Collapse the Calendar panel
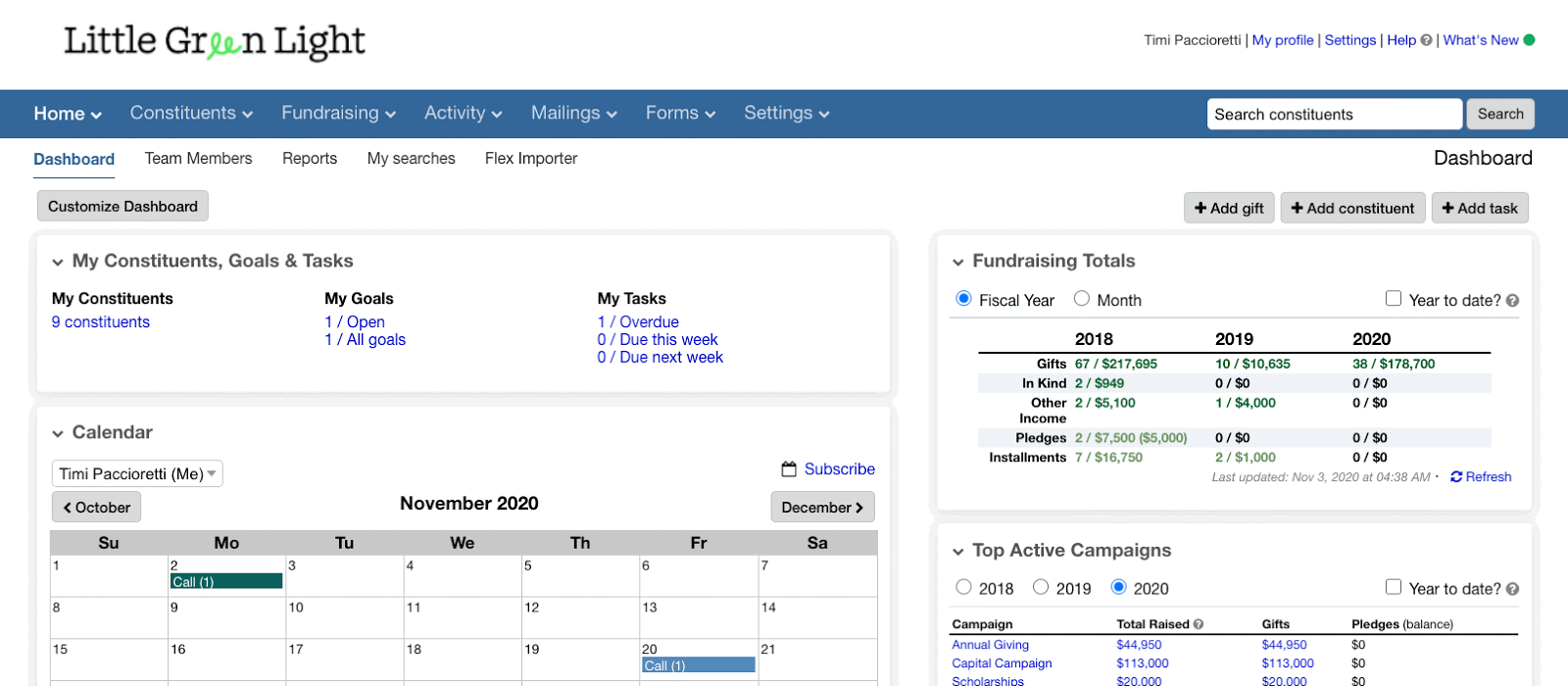Screen dimensions: 1568x686 58,434
